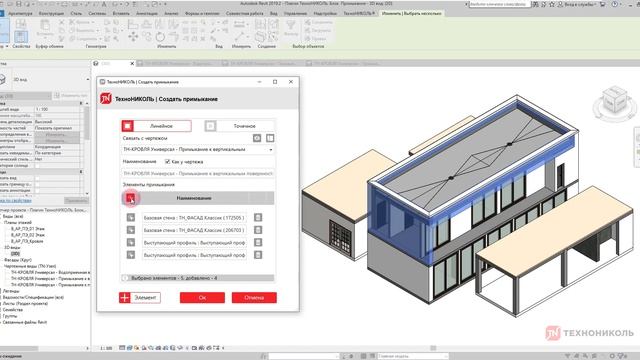Select icon for second Выступающий профиль row

(x=131, y=255)
